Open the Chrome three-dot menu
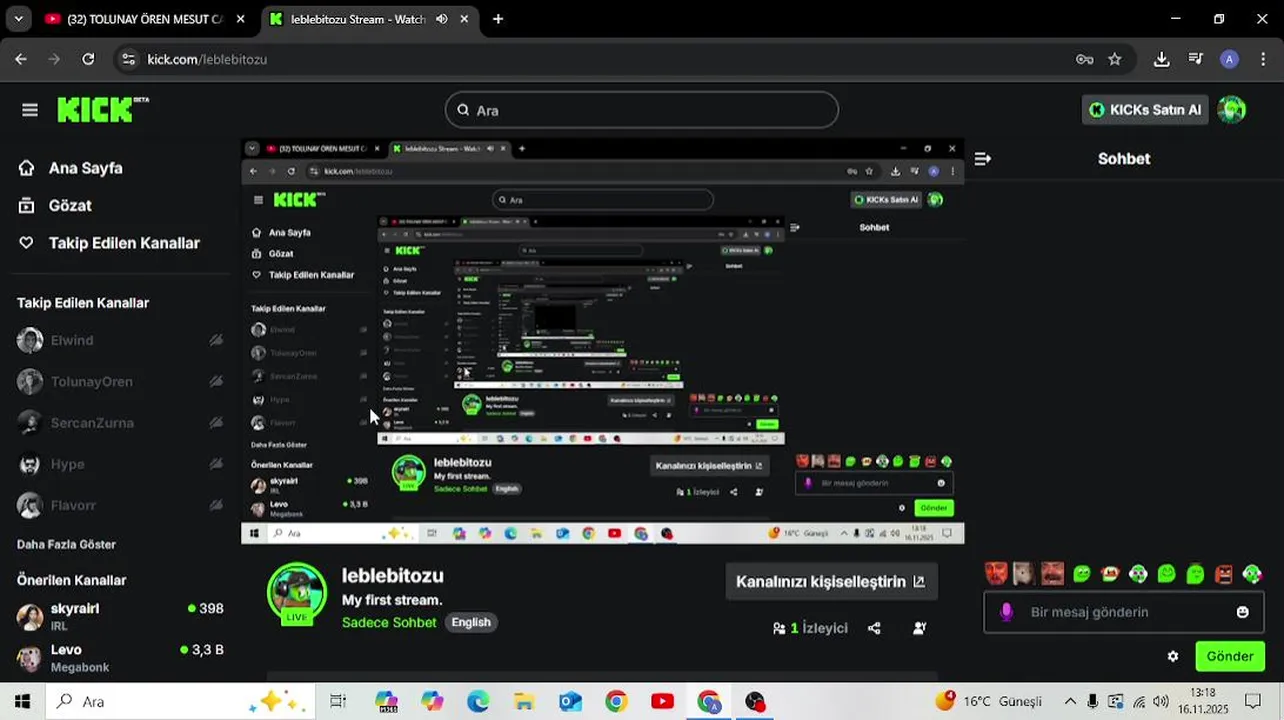The width and height of the screenshot is (1284, 720). pos(1263,59)
